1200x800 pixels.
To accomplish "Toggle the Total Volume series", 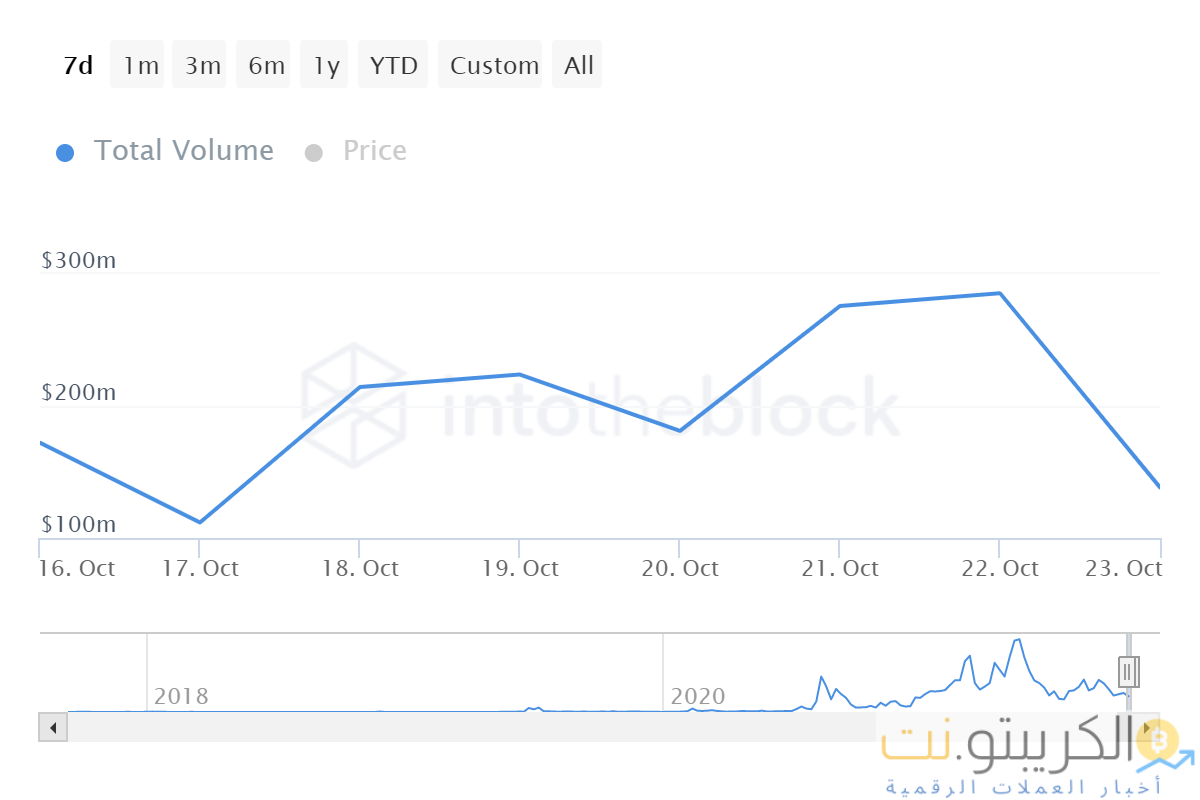I will [x=183, y=151].
